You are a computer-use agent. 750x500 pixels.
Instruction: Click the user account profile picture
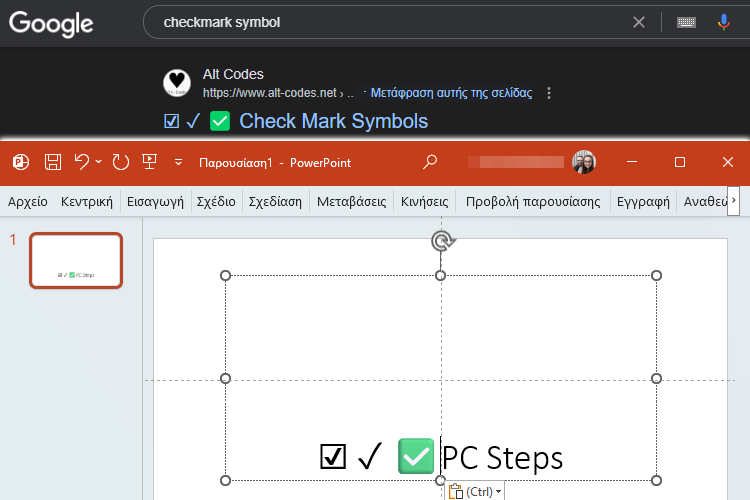pyautogui.click(x=584, y=162)
